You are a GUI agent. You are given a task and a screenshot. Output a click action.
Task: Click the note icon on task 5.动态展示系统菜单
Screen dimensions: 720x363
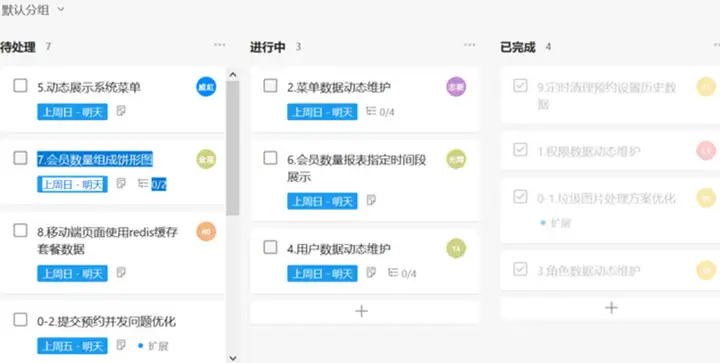point(121,111)
